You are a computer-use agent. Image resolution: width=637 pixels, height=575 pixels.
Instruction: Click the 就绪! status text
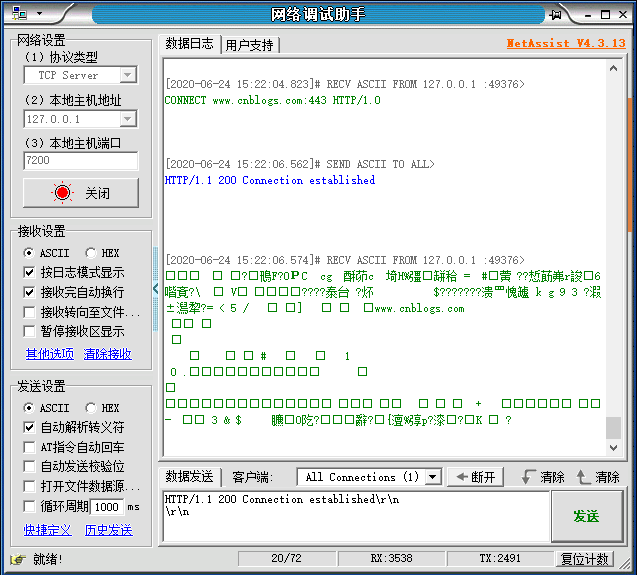pyautogui.click(x=48, y=560)
